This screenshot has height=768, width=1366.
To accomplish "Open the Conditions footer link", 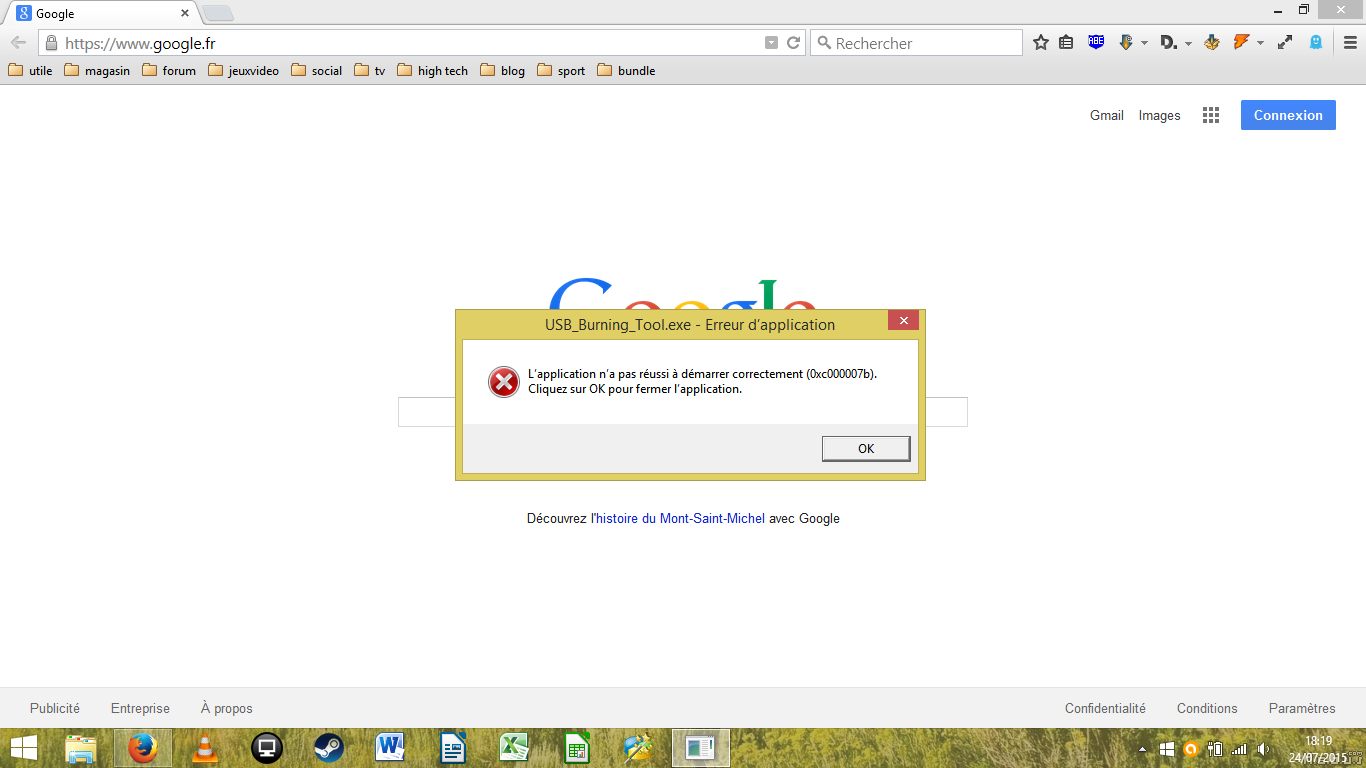I will (x=1207, y=708).
